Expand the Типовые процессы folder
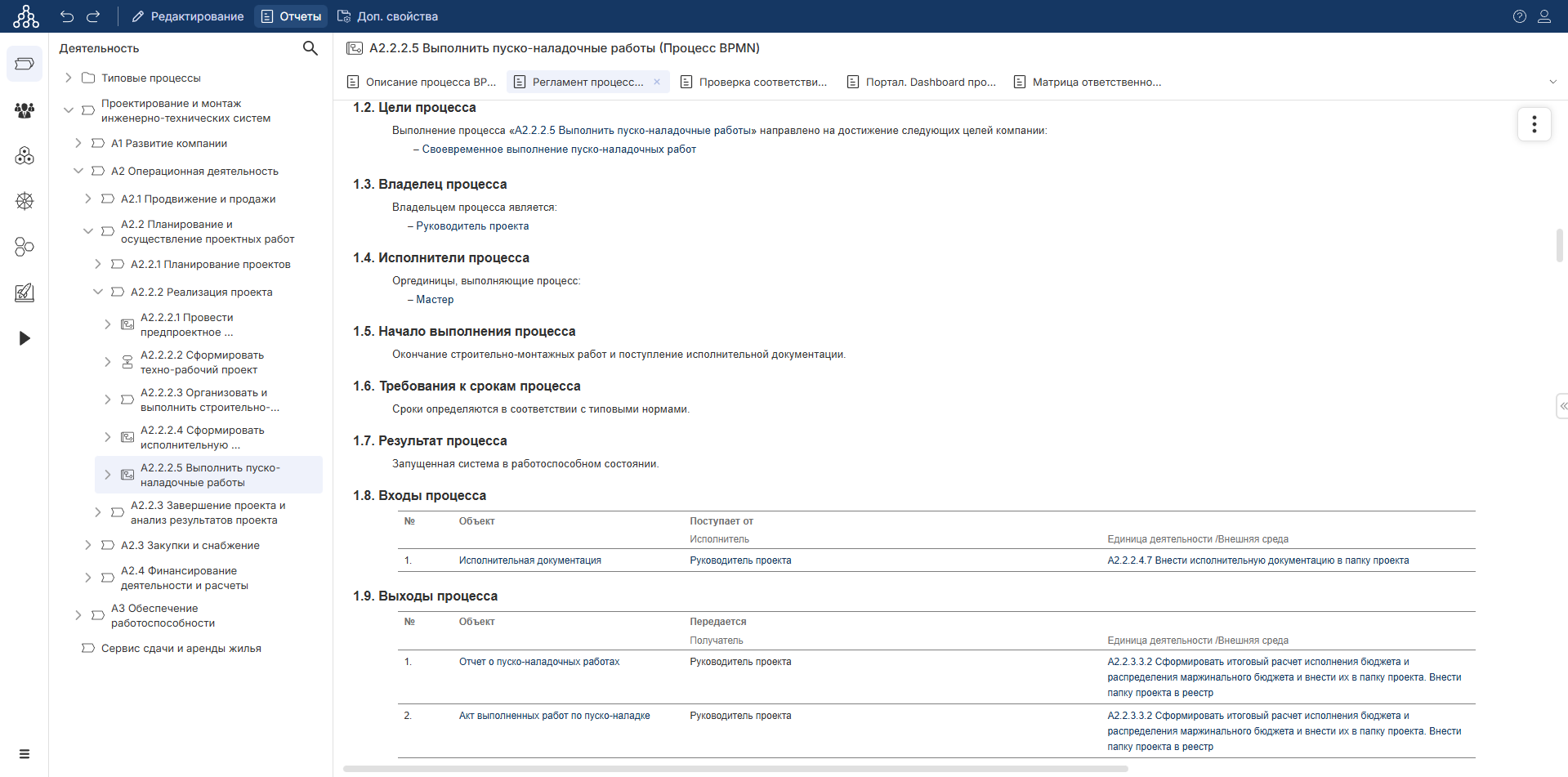Screen dimensions: 1568x777 click(x=69, y=78)
